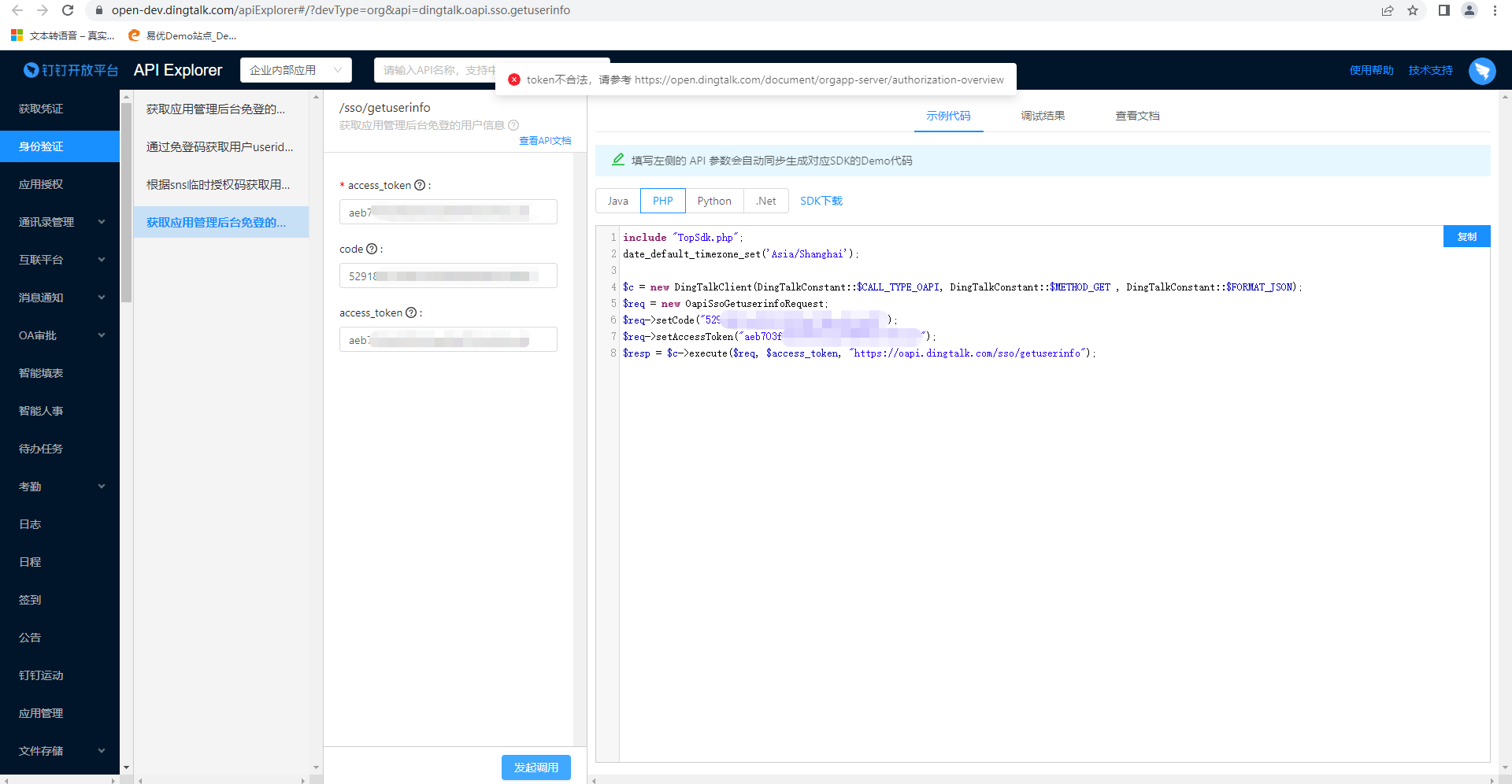Select 公告 in the sidebar
The image size is (1512, 784).
click(60, 638)
